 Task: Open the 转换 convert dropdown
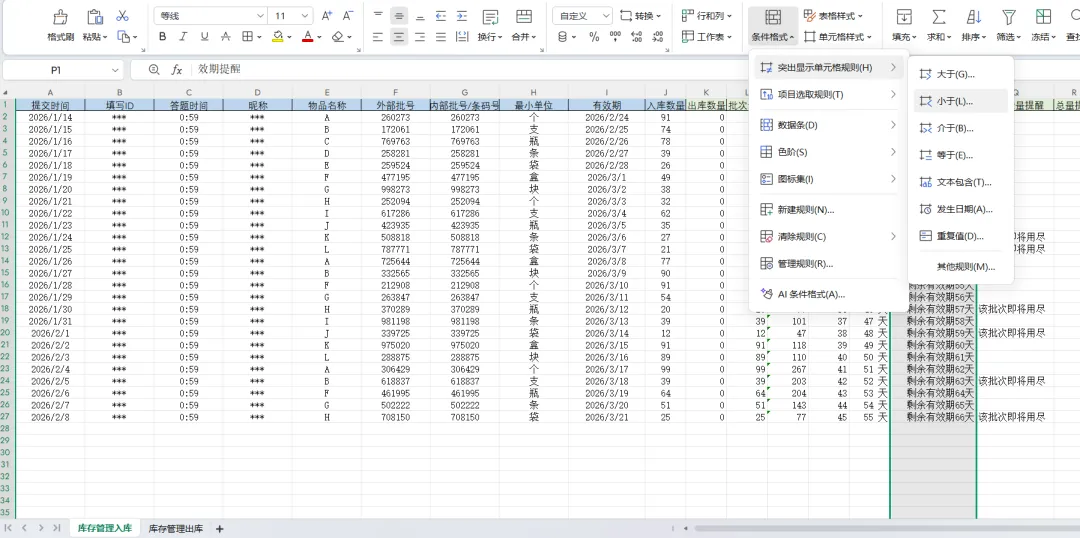[640, 15]
